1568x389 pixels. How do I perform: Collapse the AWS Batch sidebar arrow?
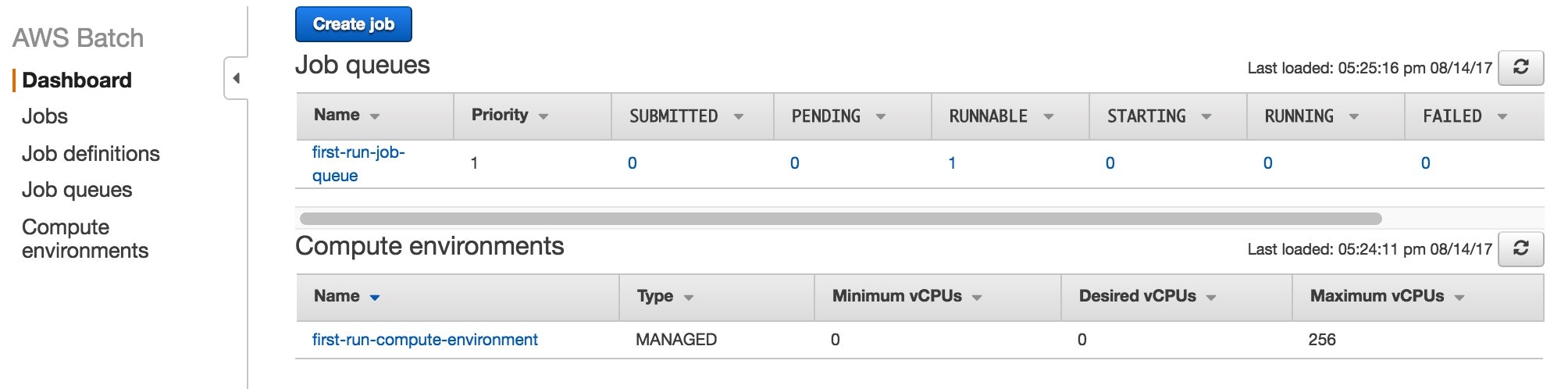click(236, 78)
